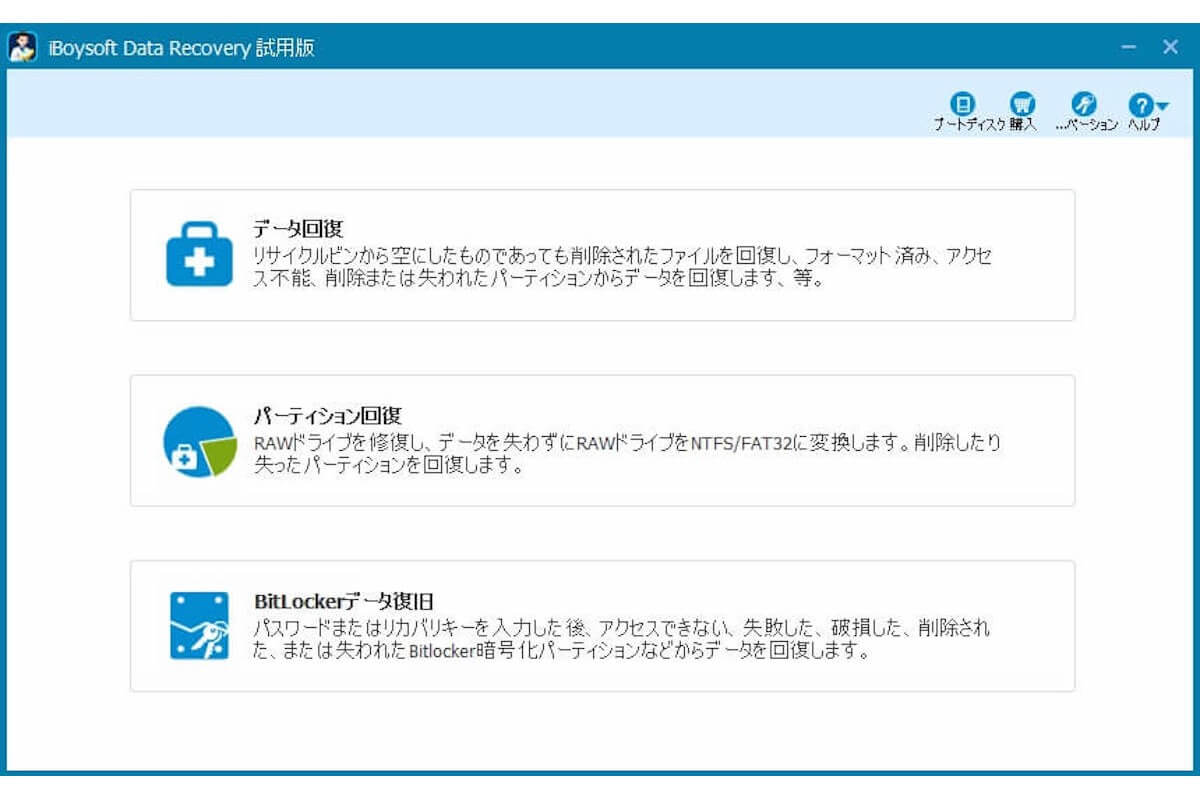Screen dimensions: 1200x800
Task: Open the ブートディスク (boot disk) tool icon
Action: (x=962, y=104)
